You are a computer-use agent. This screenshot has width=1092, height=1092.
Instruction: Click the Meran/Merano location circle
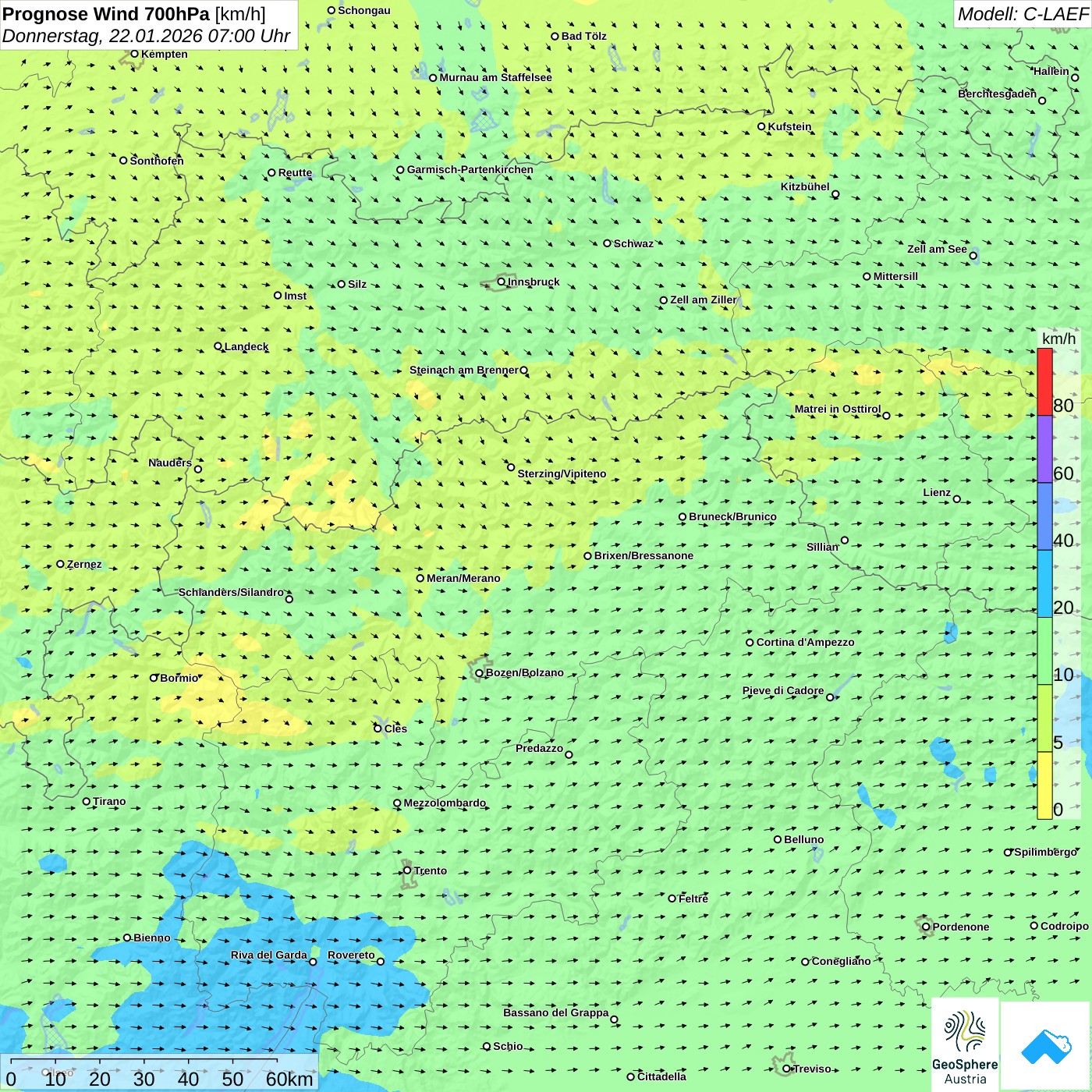pos(420,578)
